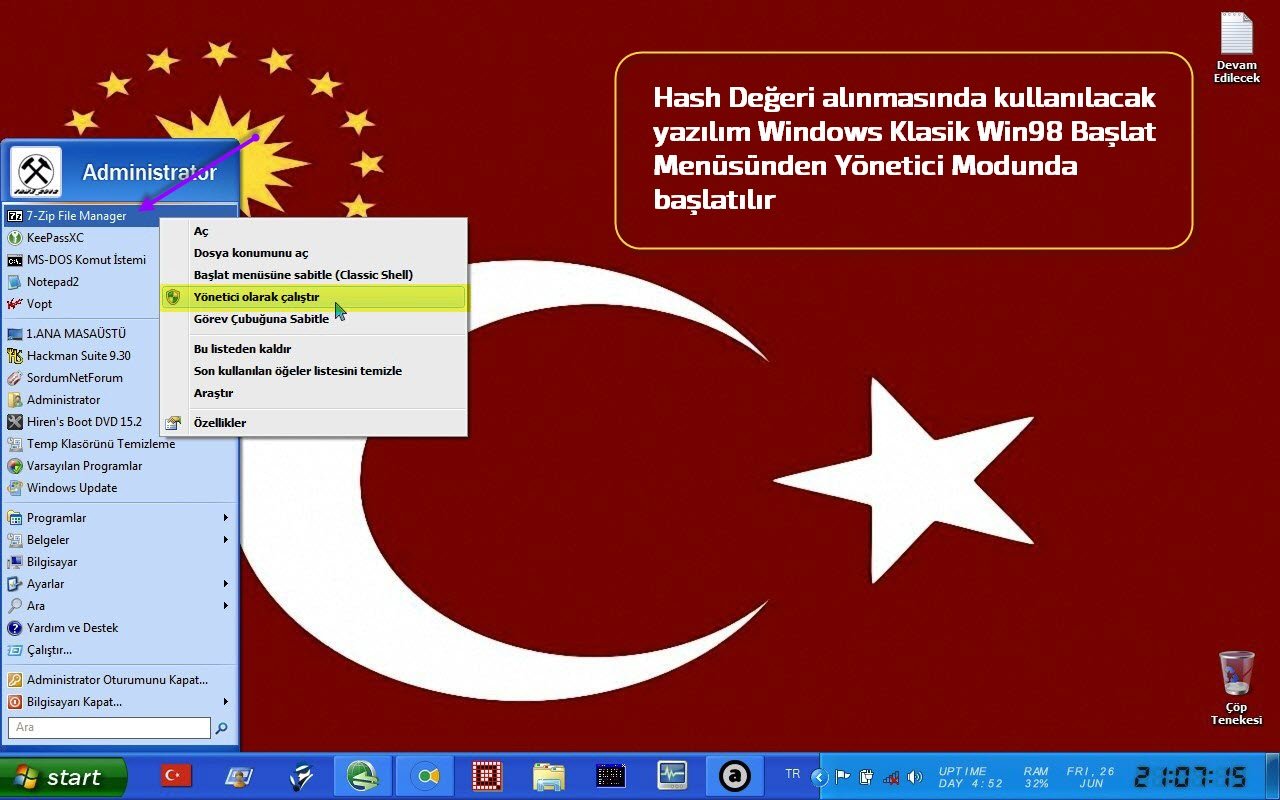The image size is (1280, 800).
Task: Click the UPTIME DAY 4:52 readout
Action: (970, 777)
